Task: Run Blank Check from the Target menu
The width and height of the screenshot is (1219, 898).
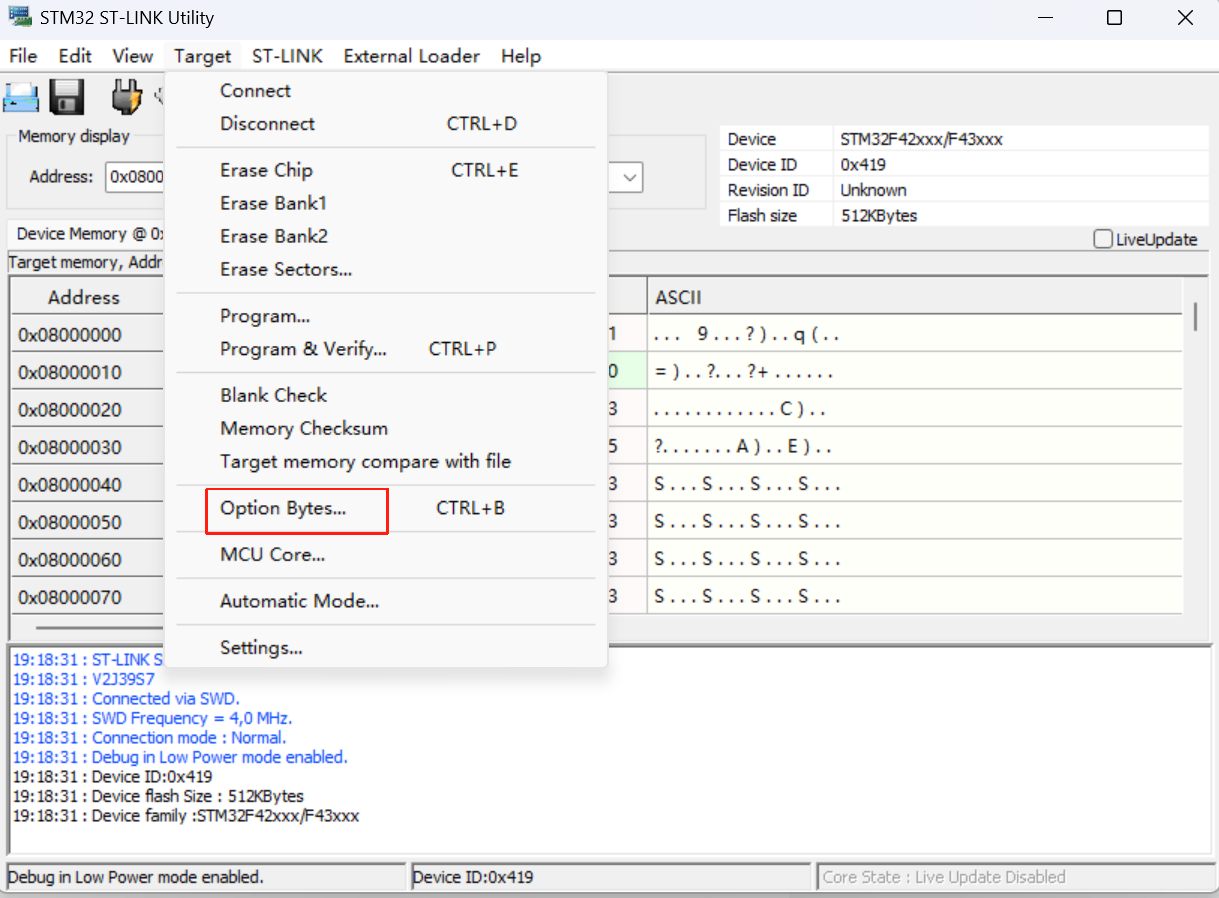Action: (273, 395)
